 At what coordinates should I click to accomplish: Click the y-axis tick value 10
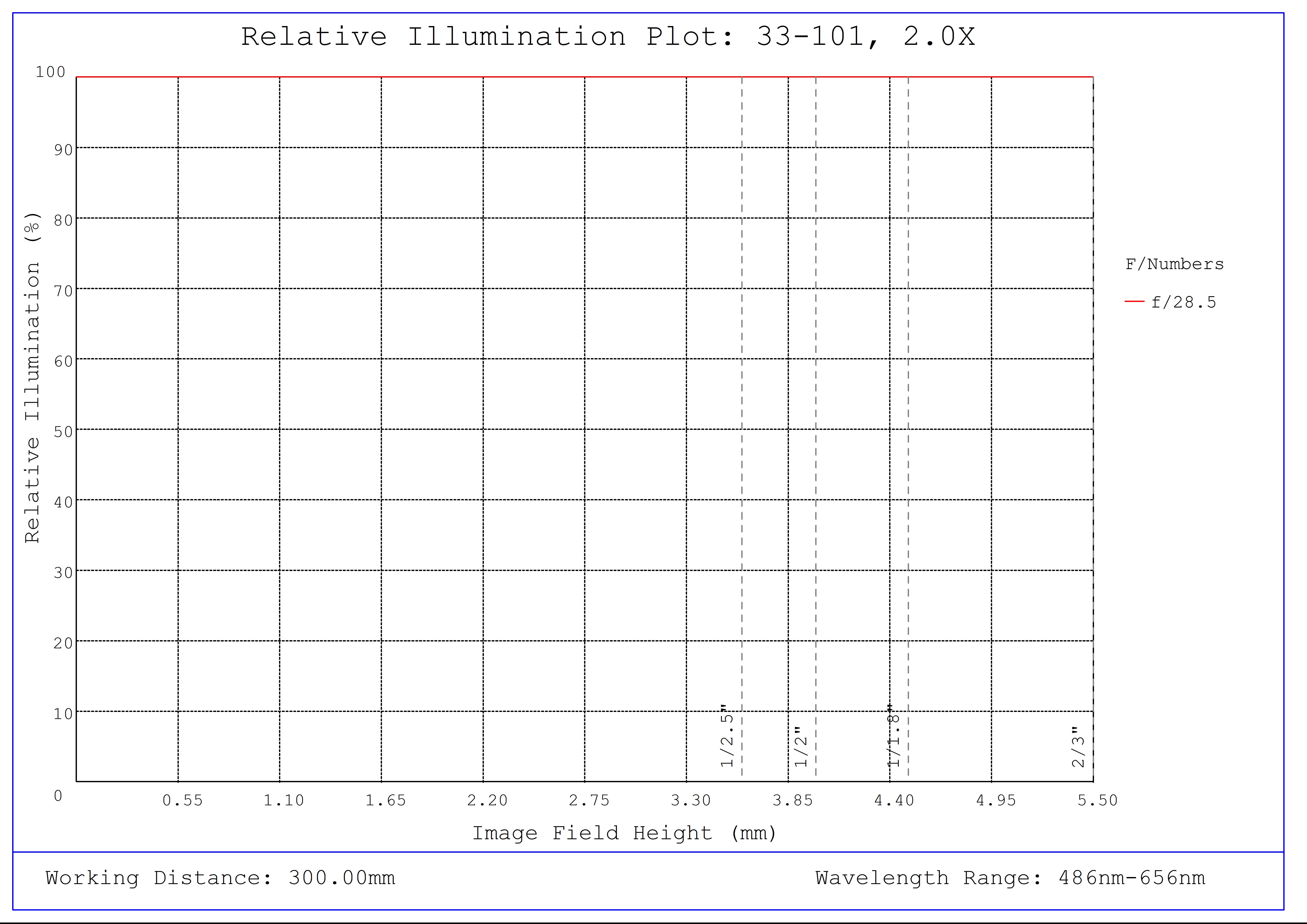click(63, 713)
